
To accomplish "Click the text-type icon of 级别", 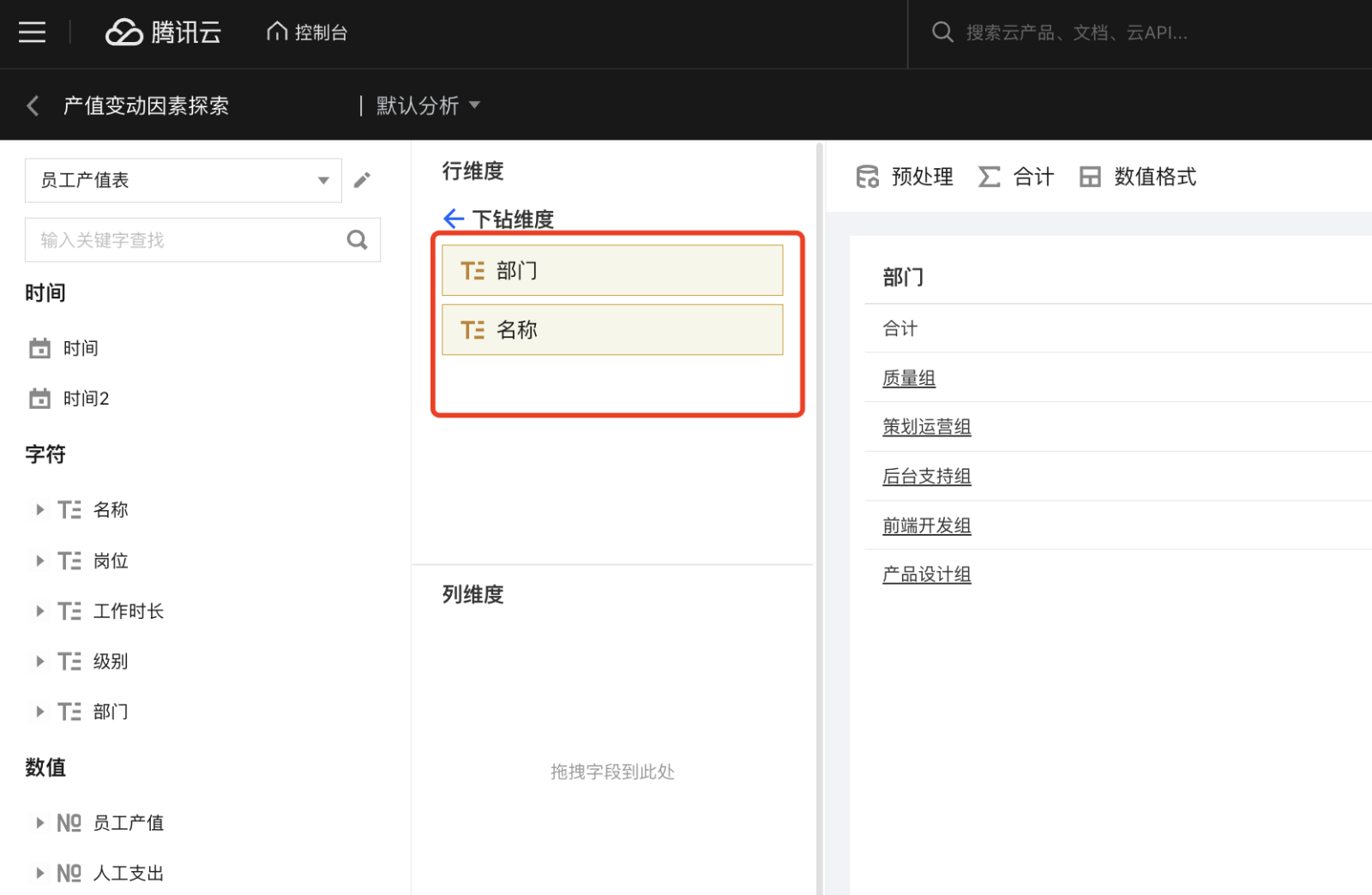I will tap(69, 661).
